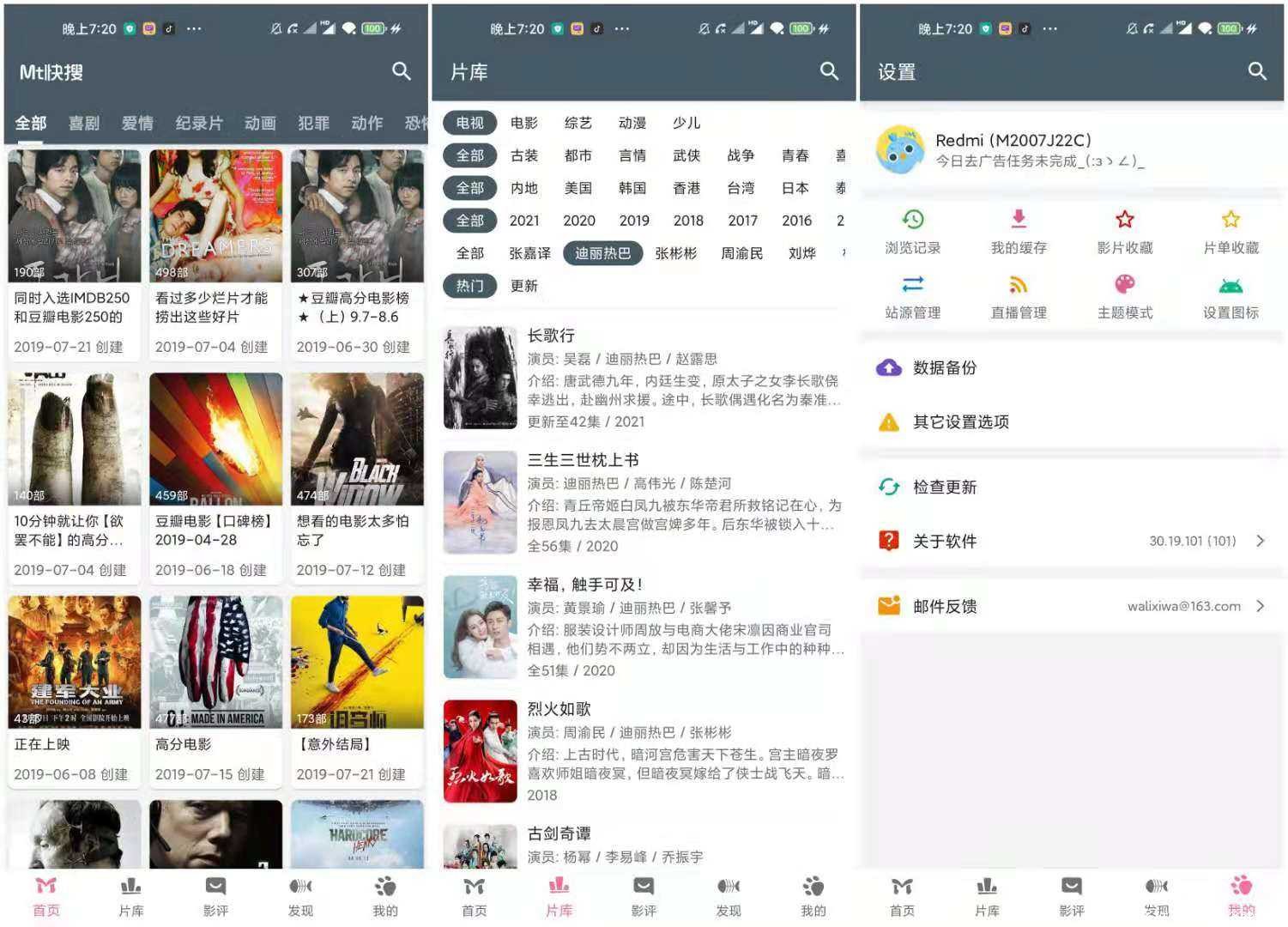Switch to the 纪录片 tab
This screenshot has height=927, width=1288.
pos(199,123)
